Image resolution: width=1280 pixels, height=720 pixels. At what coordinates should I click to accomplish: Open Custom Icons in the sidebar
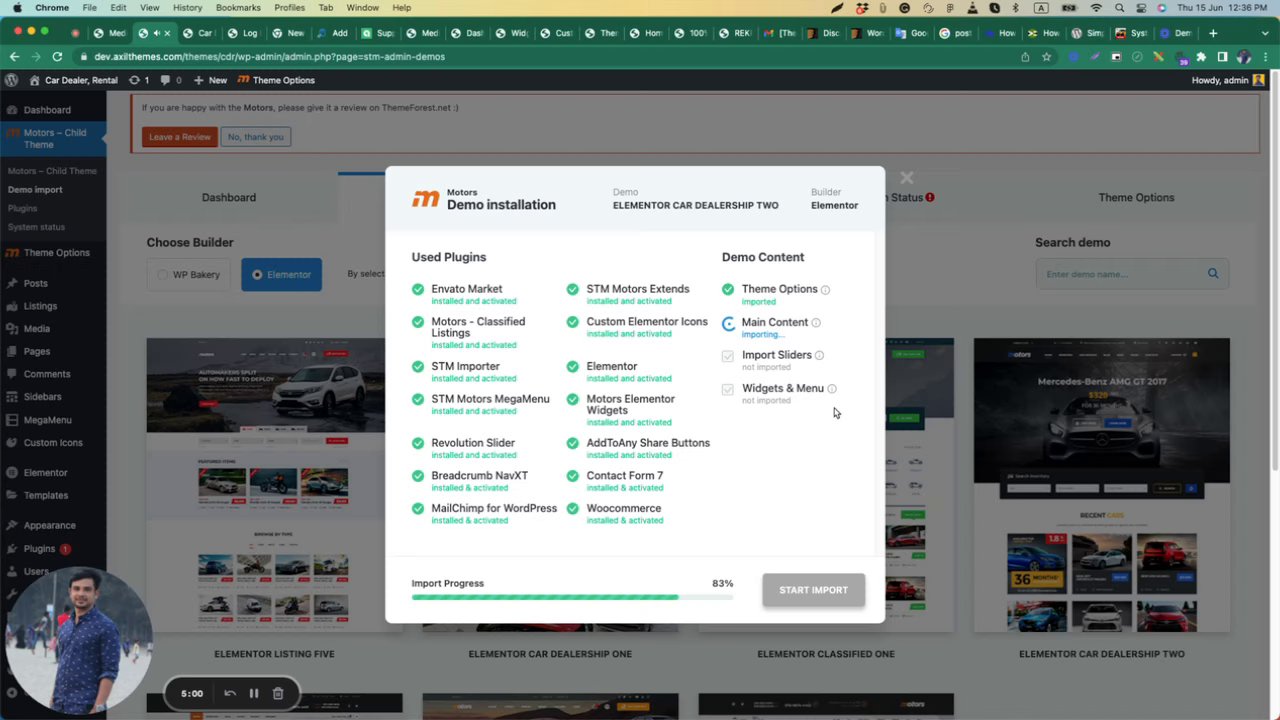[53, 443]
